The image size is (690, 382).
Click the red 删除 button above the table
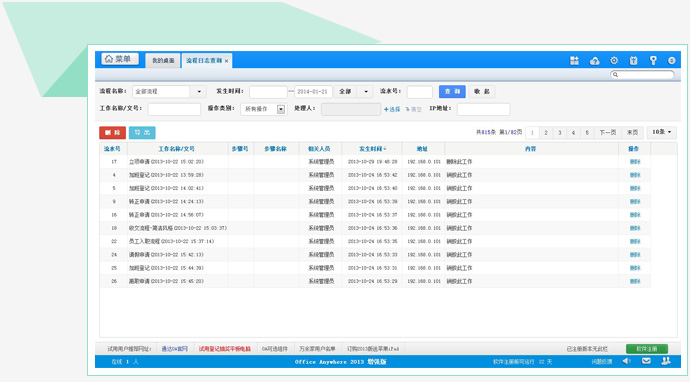coord(112,132)
